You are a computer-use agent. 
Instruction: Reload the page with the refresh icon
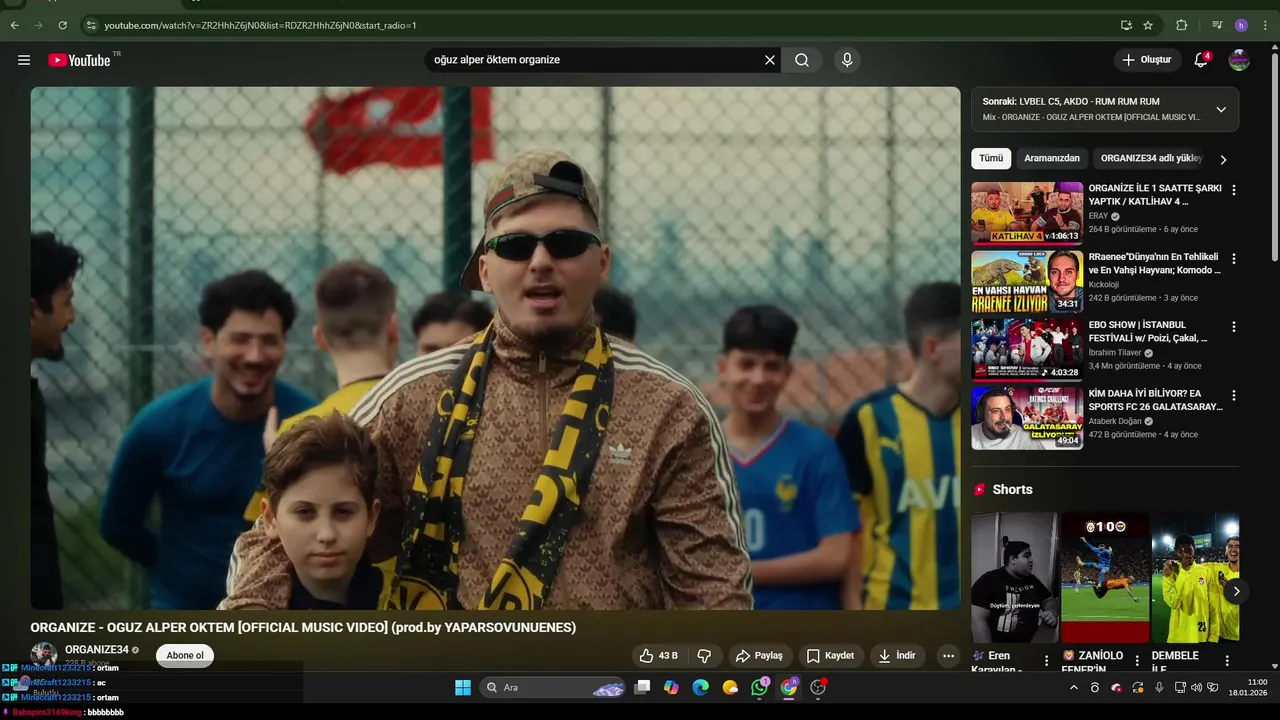pos(62,25)
